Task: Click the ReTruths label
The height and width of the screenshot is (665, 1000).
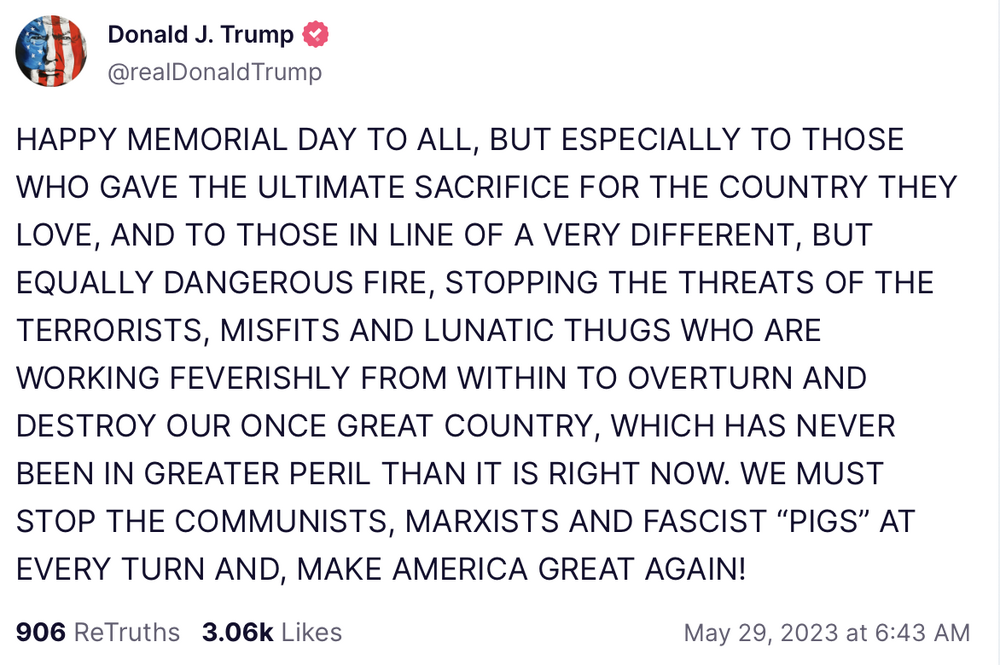Action: point(128,632)
